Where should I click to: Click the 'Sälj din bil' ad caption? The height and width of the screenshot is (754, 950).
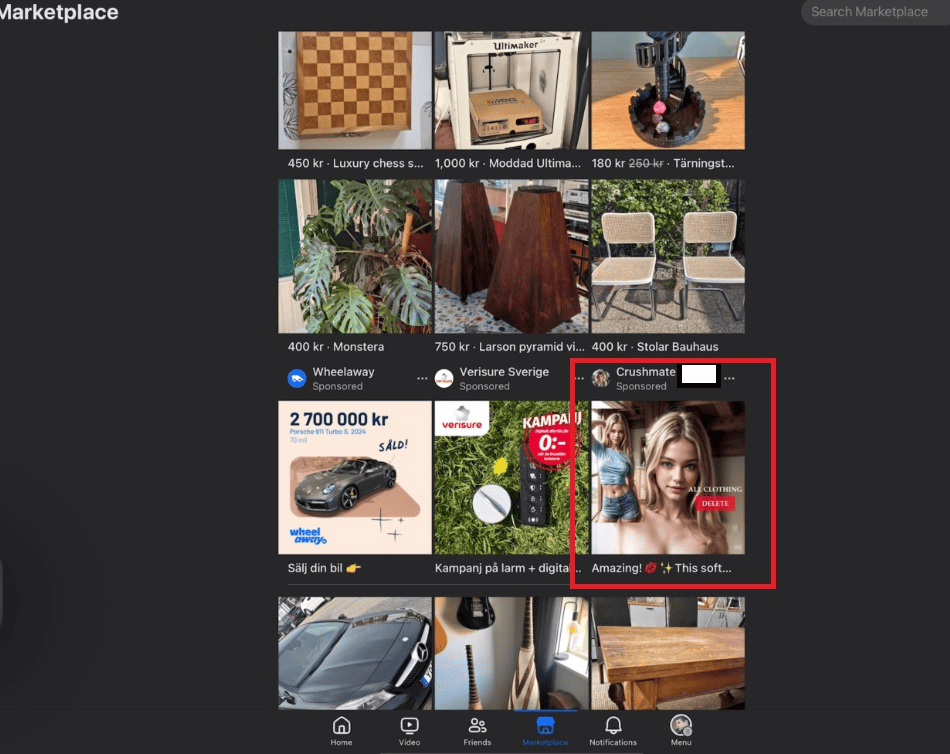(x=324, y=568)
